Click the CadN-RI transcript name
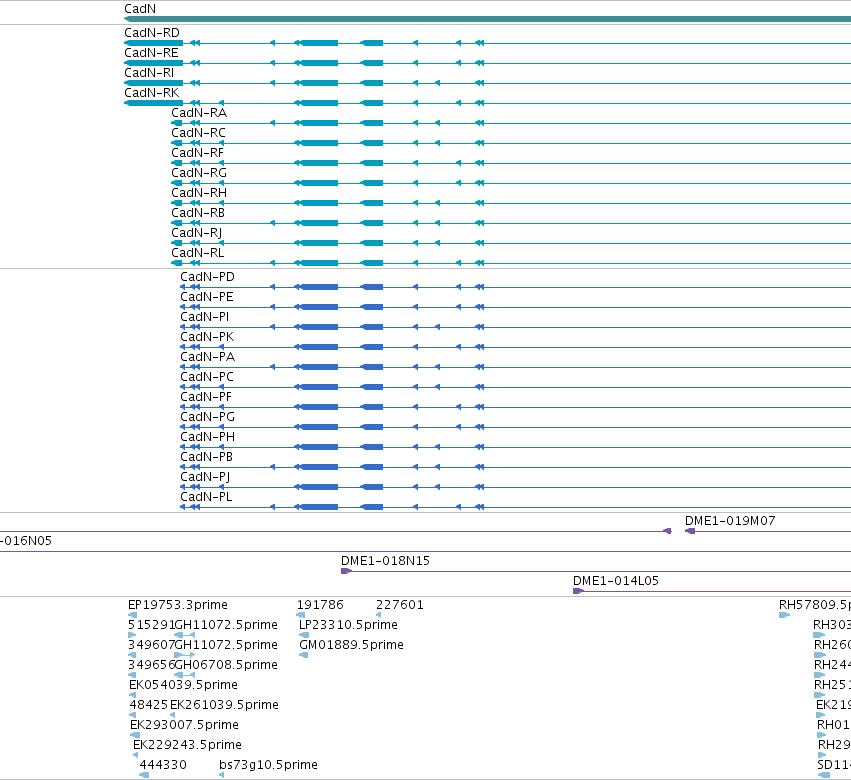 pyautogui.click(x=149, y=73)
